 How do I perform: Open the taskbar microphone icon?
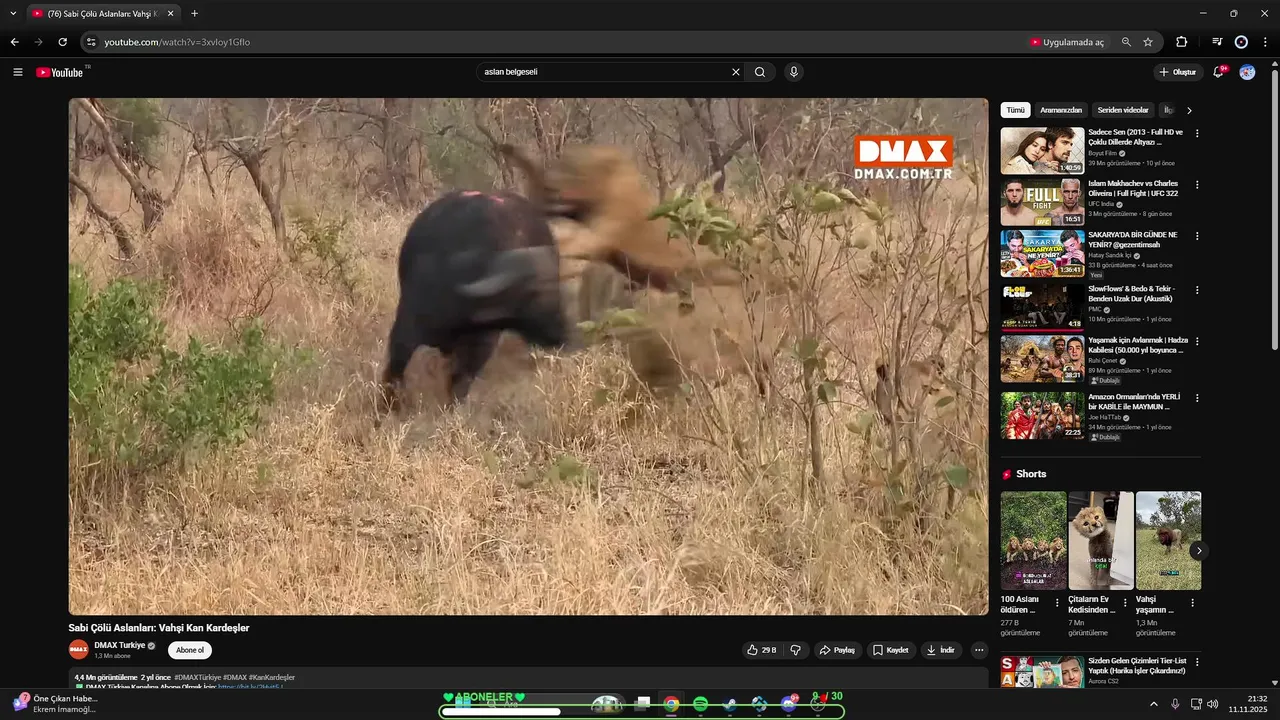coord(1175,704)
